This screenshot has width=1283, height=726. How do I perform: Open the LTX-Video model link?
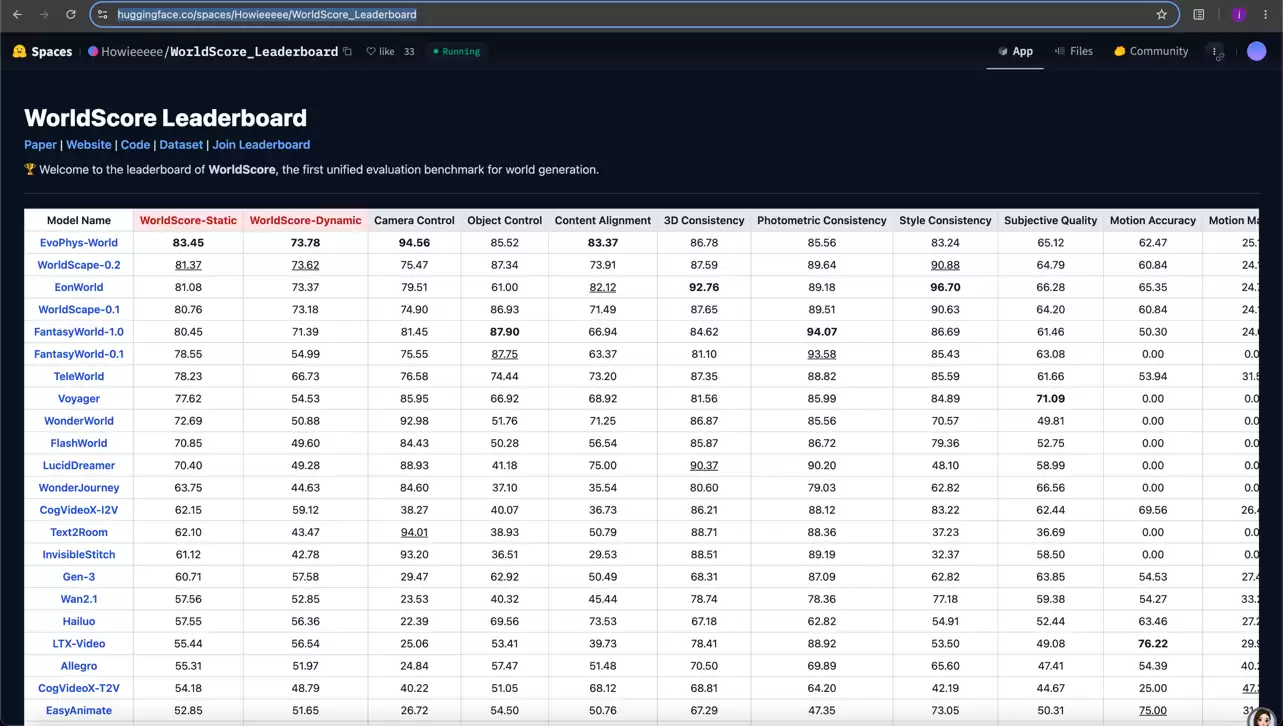click(79, 644)
